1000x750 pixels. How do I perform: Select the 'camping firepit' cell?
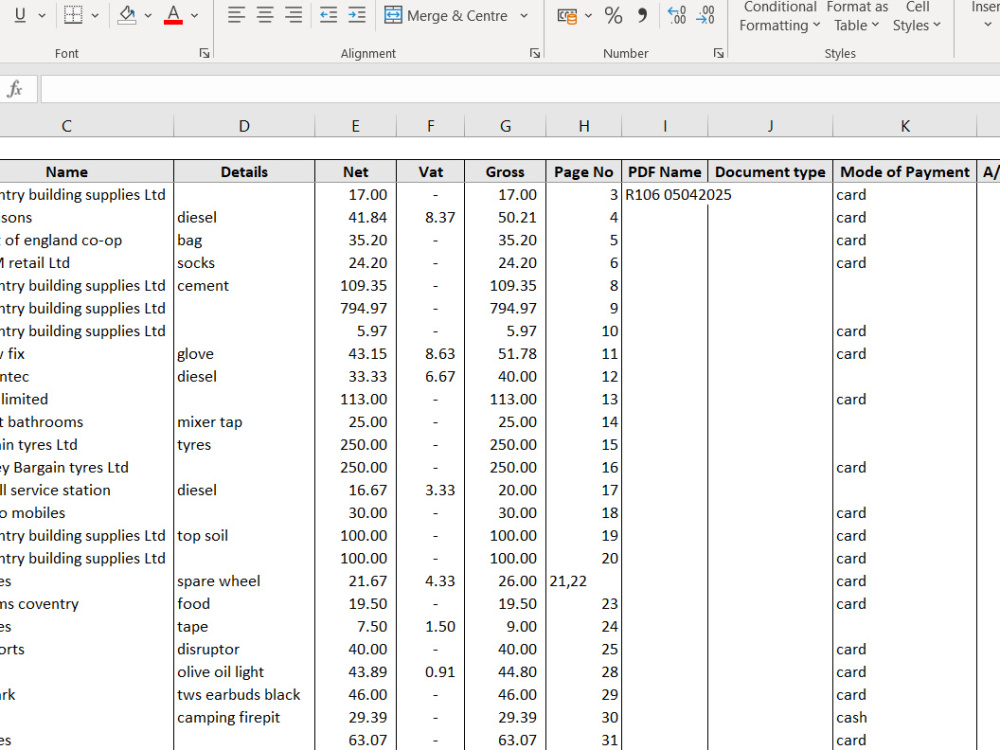pyautogui.click(x=244, y=717)
